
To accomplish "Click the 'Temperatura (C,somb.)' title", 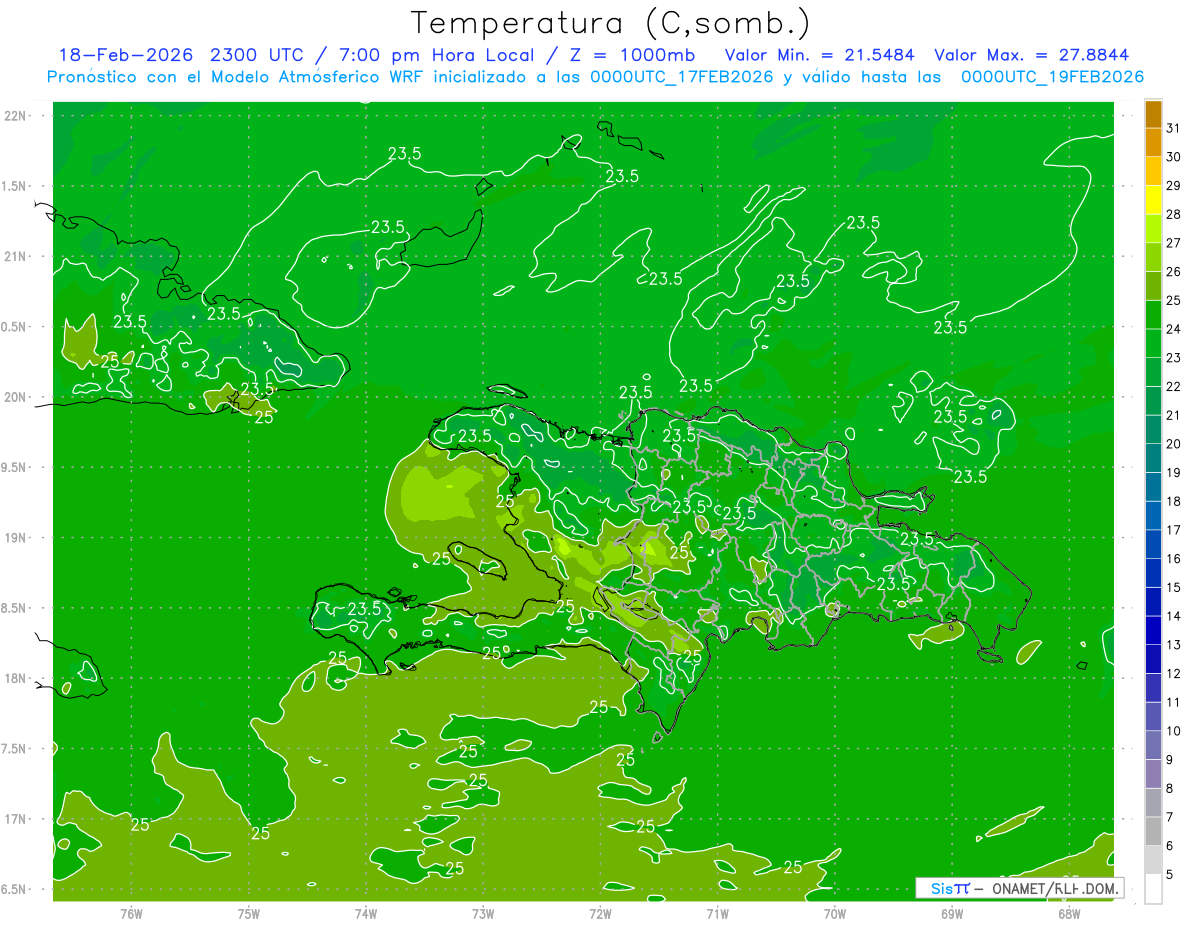I will [x=611, y=22].
